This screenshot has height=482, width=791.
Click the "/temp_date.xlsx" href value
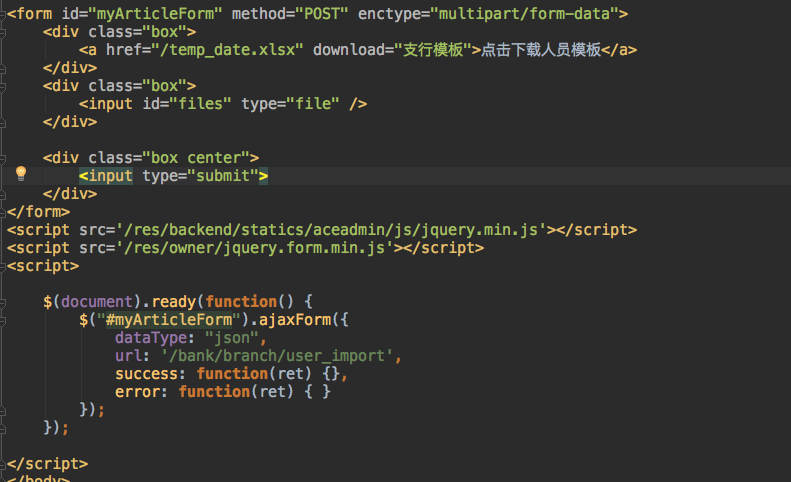(x=227, y=49)
